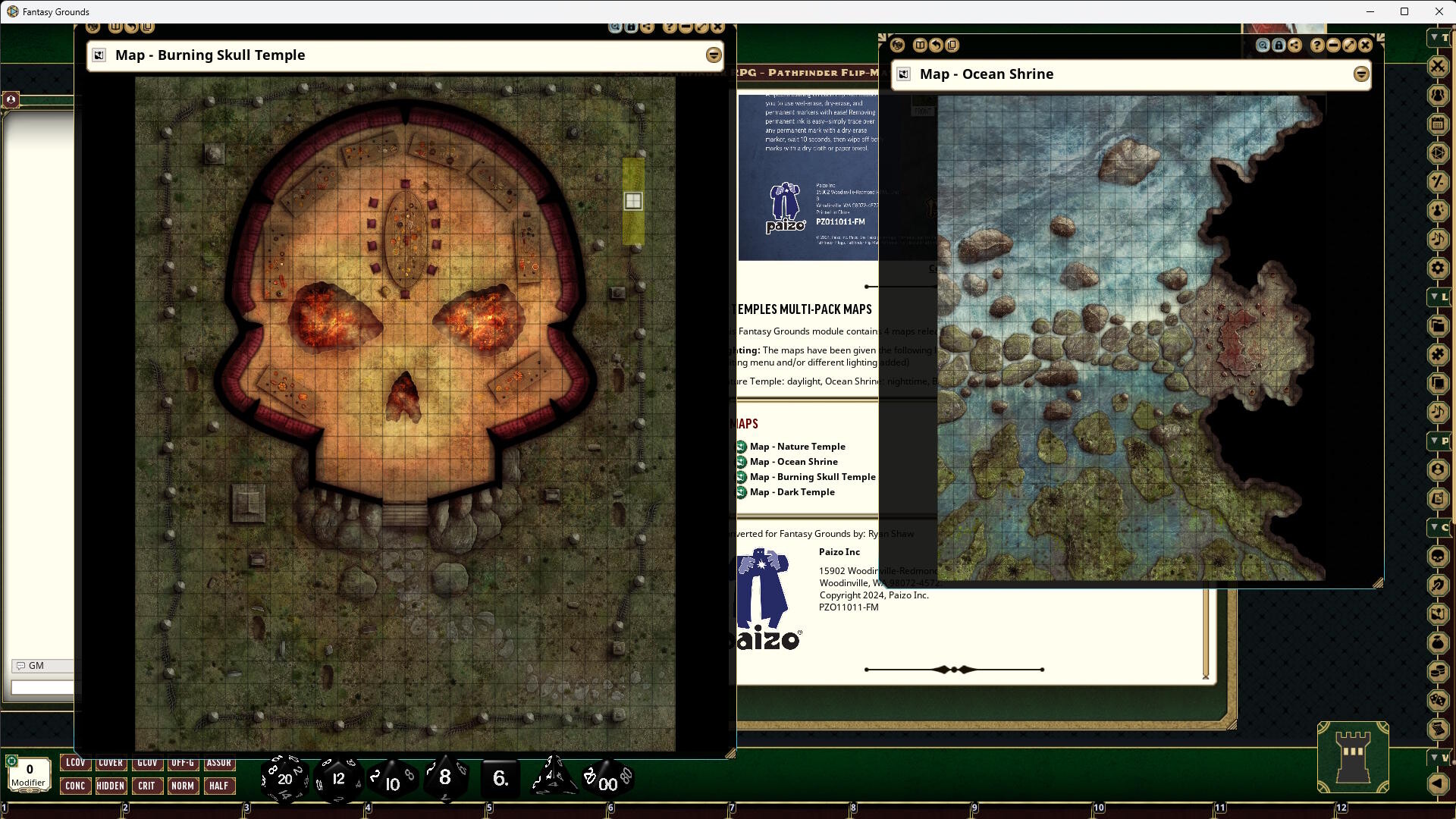Toggle the CRIT modifier button

click(x=146, y=786)
